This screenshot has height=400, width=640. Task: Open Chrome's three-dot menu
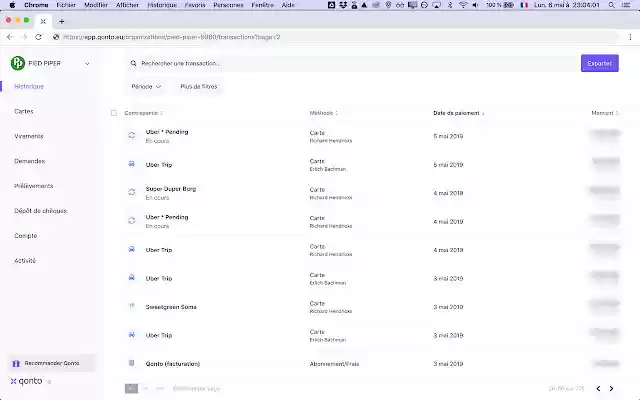coord(630,37)
